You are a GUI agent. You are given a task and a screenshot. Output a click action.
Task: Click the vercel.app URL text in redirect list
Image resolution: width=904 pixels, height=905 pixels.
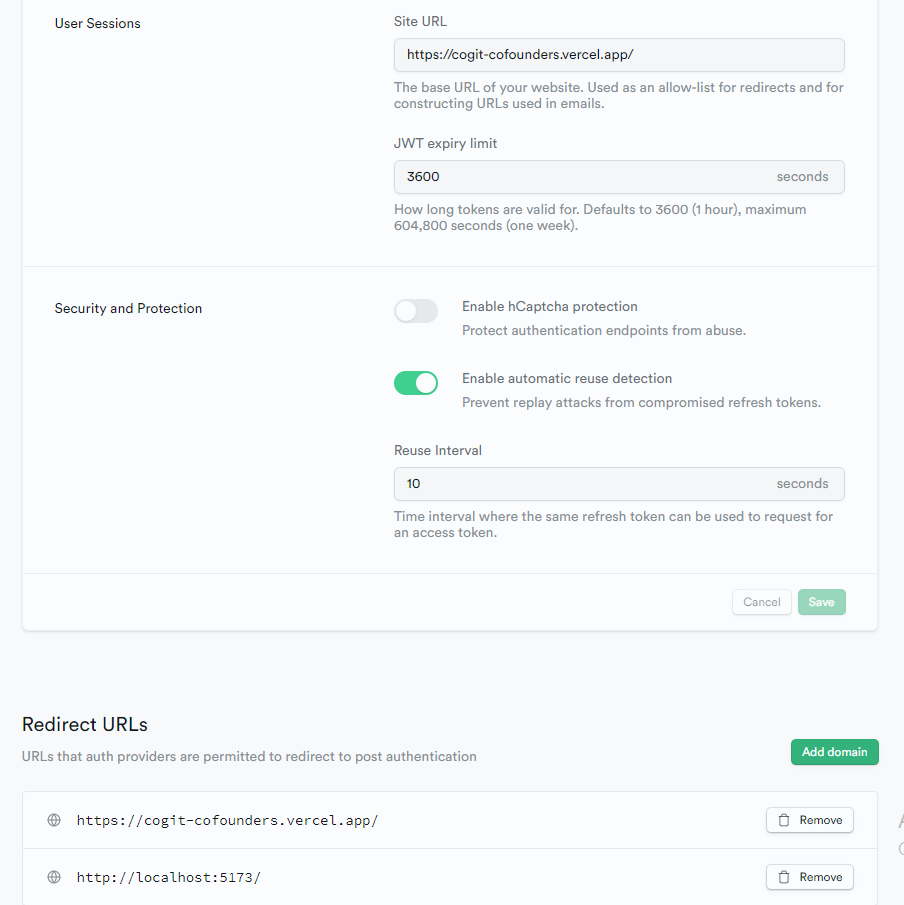click(x=227, y=820)
